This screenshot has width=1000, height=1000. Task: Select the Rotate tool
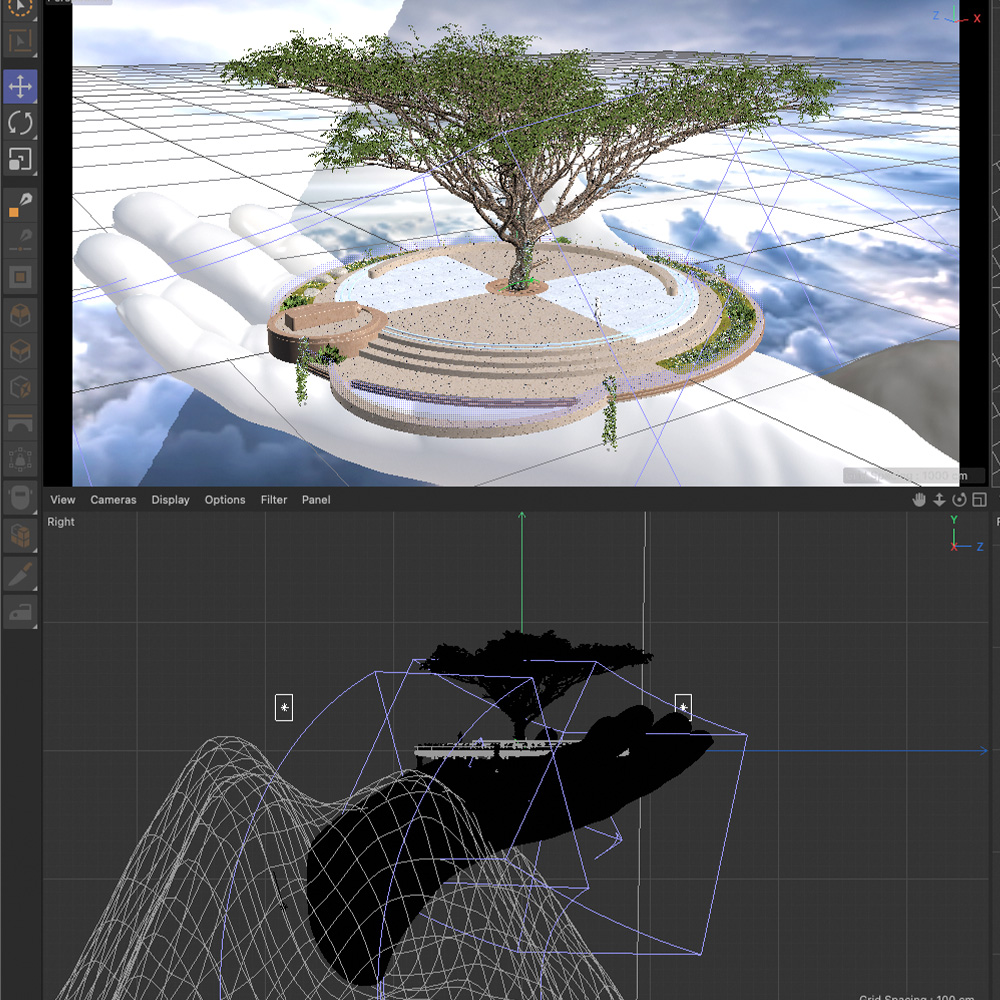[x=20, y=123]
